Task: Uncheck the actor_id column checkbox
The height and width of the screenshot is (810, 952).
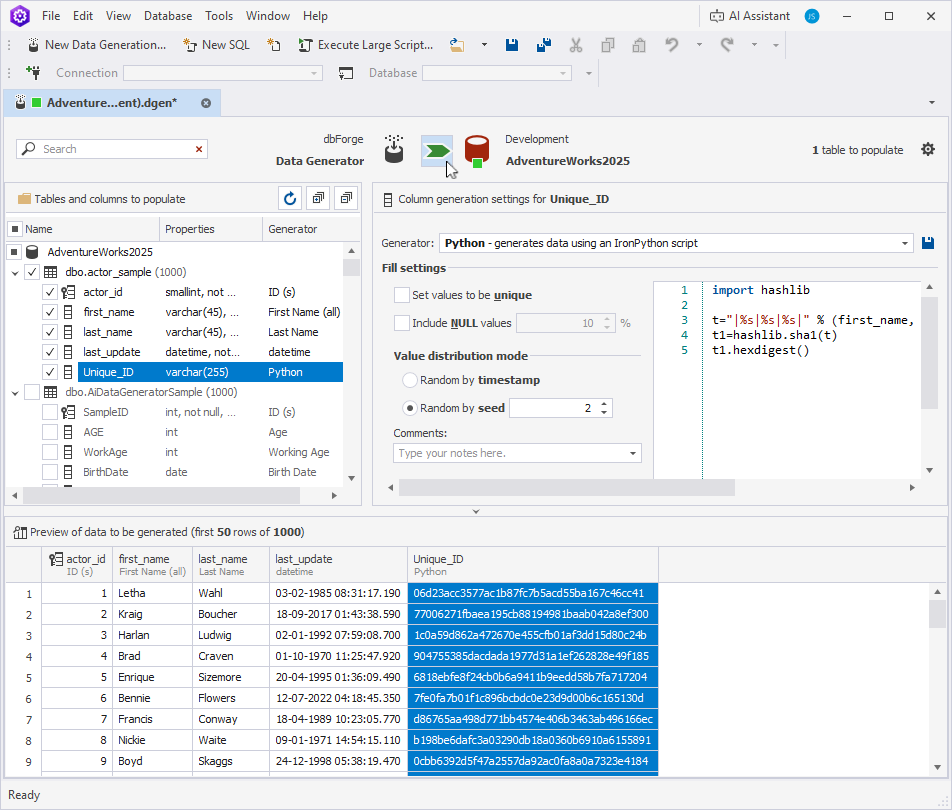Action: coord(50,292)
